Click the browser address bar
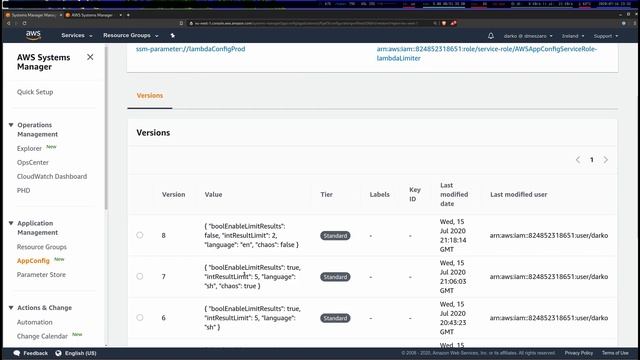640x360 pixels. coord(308,23)
